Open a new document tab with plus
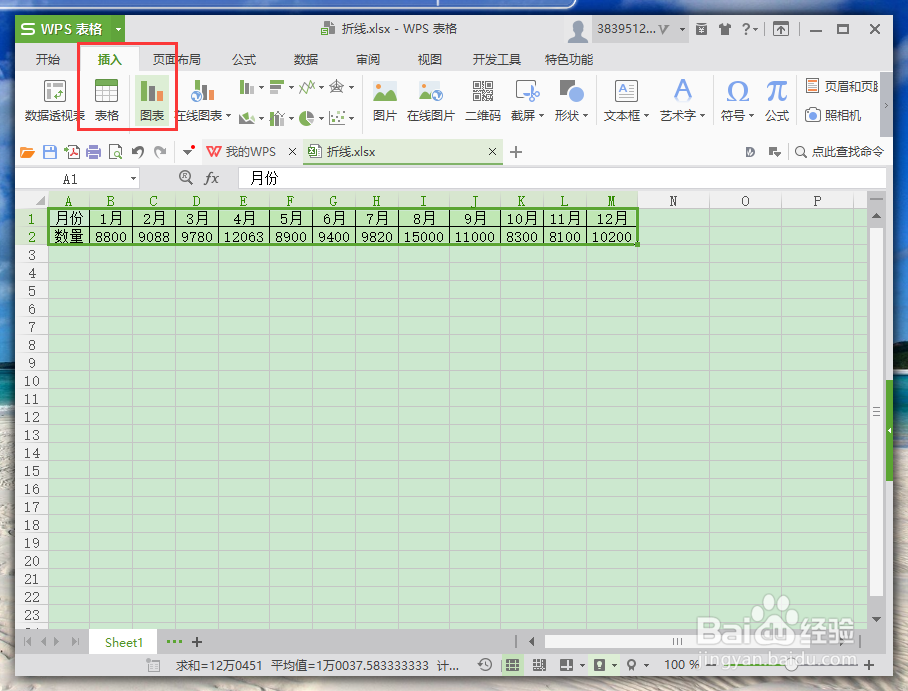Image resolution: width=908 pixels, height=691 pixels. (x=515, y=152)
